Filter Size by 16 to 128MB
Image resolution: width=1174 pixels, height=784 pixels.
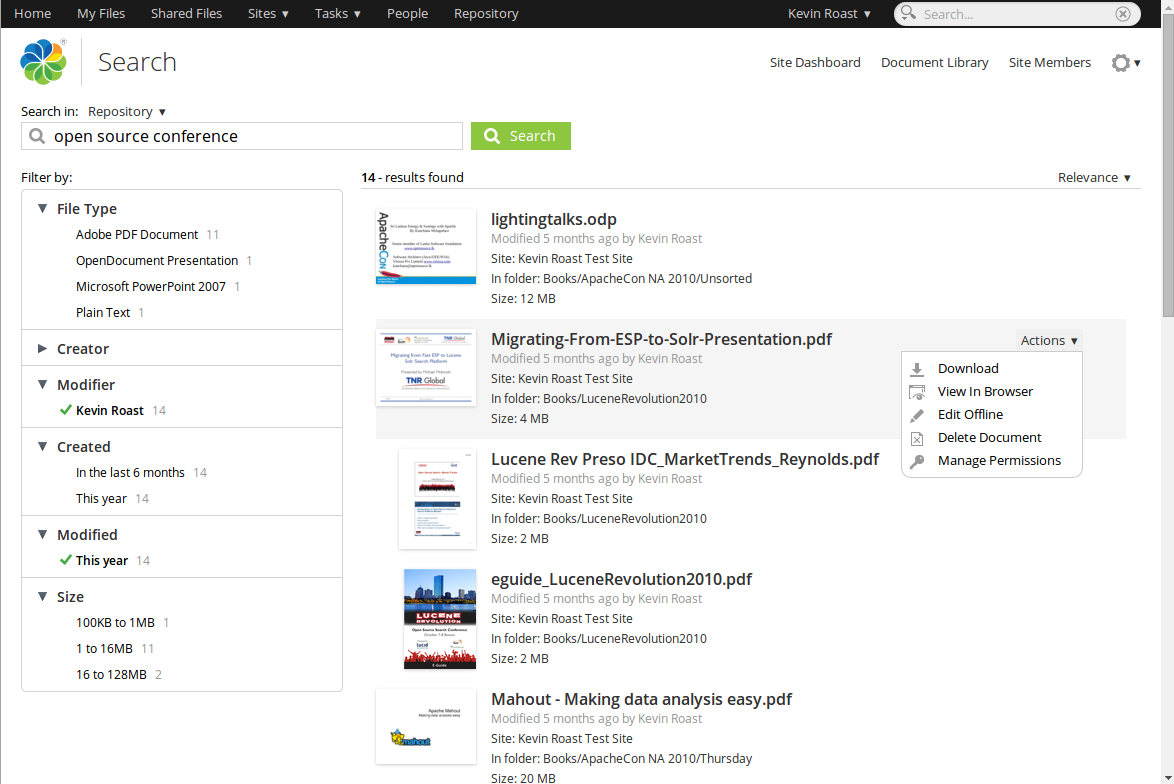point(112,675)
